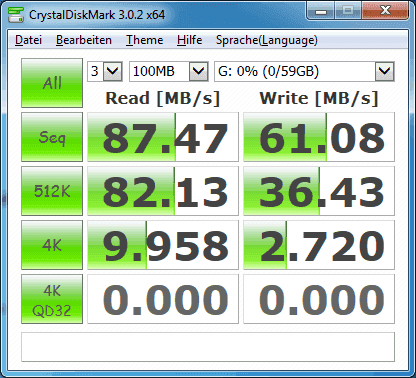
Task: Open the Bearbeiten menu
Action: (x=84, y=40)
